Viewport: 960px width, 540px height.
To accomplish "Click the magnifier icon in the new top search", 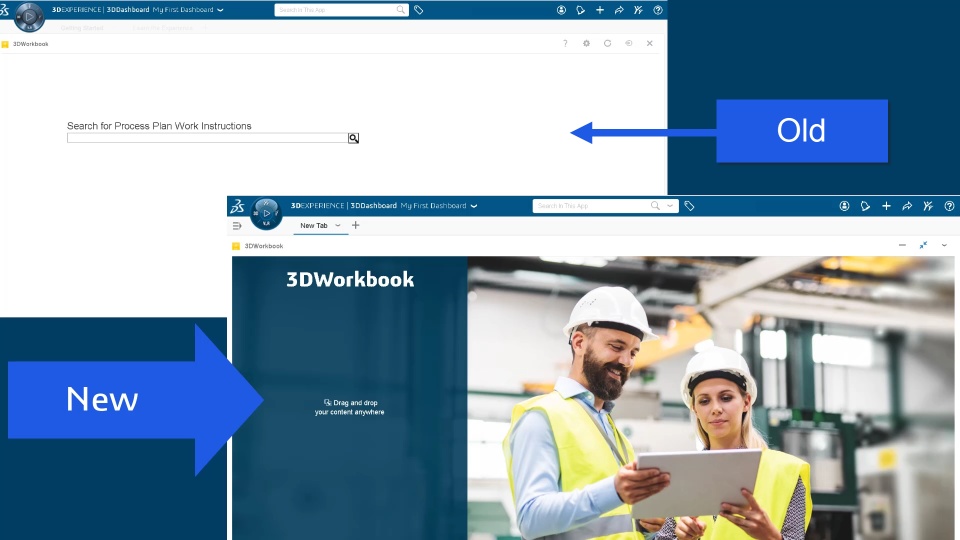I will (x=655, y=206).
